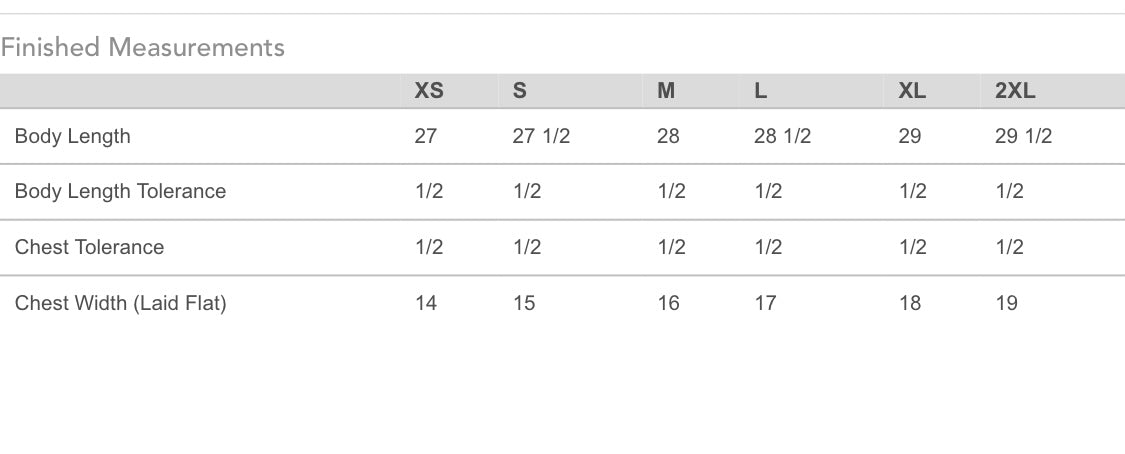This screenshot has width=1125, height=454.
Task: Select the Body Length Tolerance row label
Action: click(120, 191)
